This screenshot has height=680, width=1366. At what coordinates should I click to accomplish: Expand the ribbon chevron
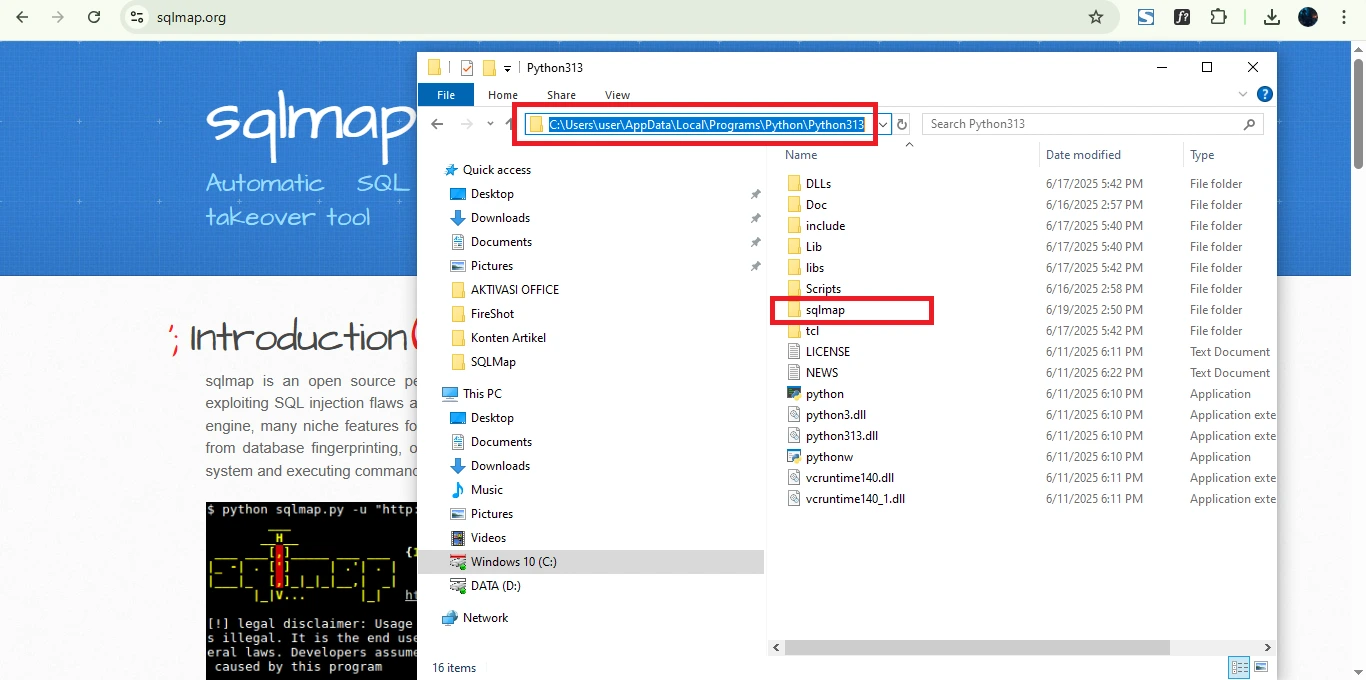(x=1243, y=95)
